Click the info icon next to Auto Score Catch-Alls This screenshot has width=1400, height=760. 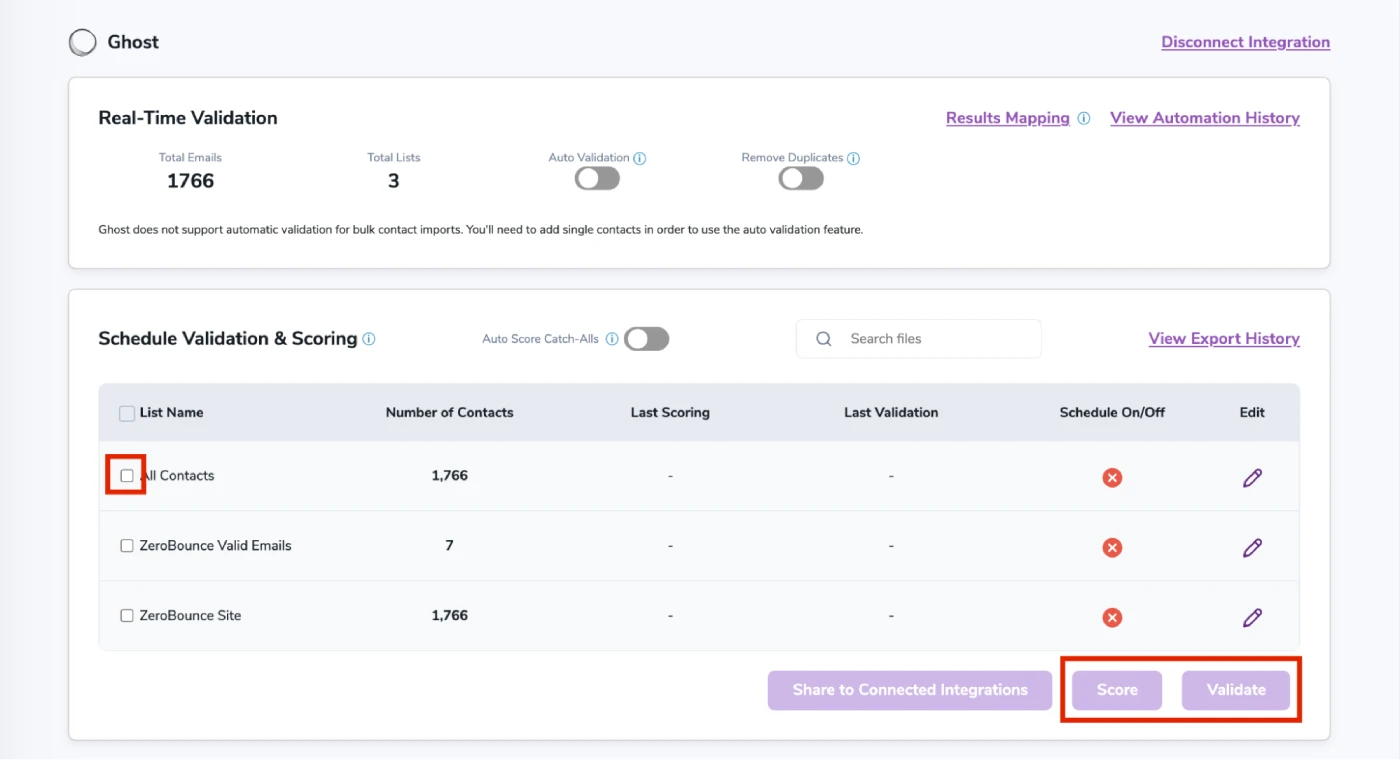click(611, 338)
